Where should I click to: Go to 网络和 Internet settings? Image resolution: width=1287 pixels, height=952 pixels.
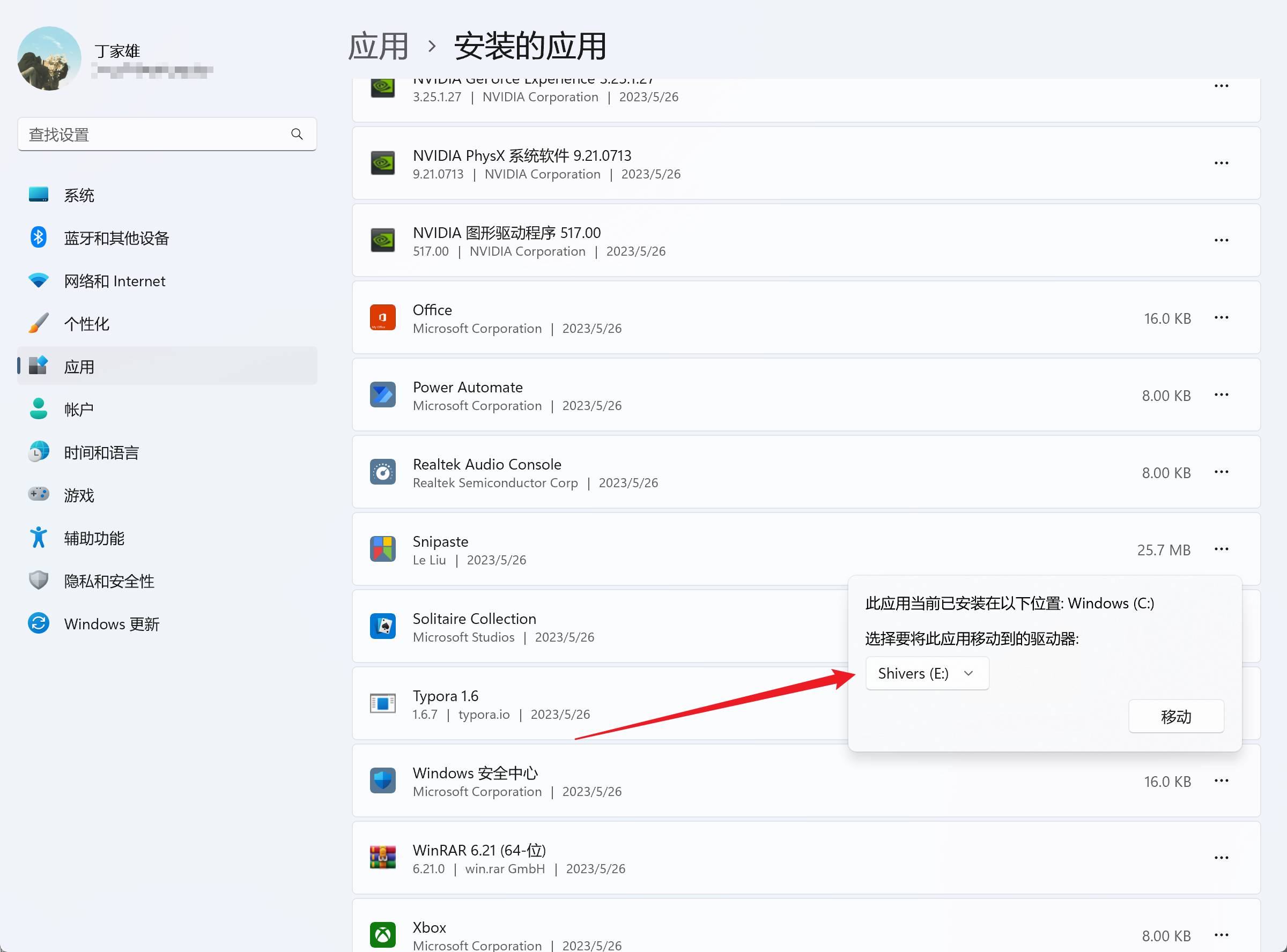click(167, 281)
